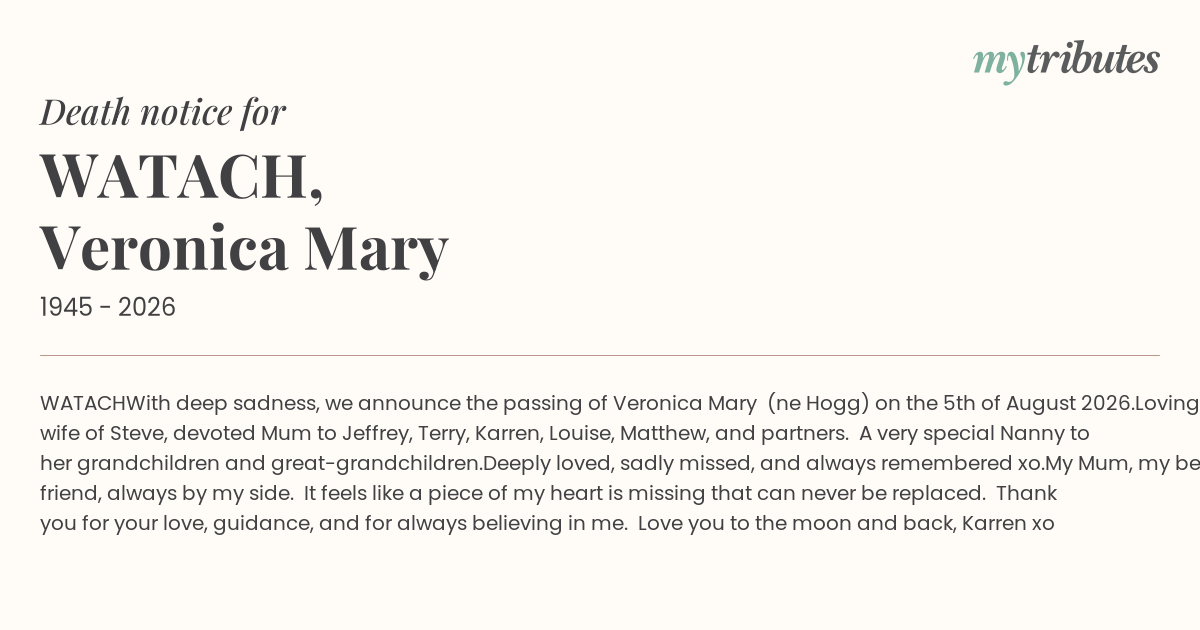1200x630 pixels.
Task: Click the dark "tributes" part of logo
Action: click(x=1092, y=59)
